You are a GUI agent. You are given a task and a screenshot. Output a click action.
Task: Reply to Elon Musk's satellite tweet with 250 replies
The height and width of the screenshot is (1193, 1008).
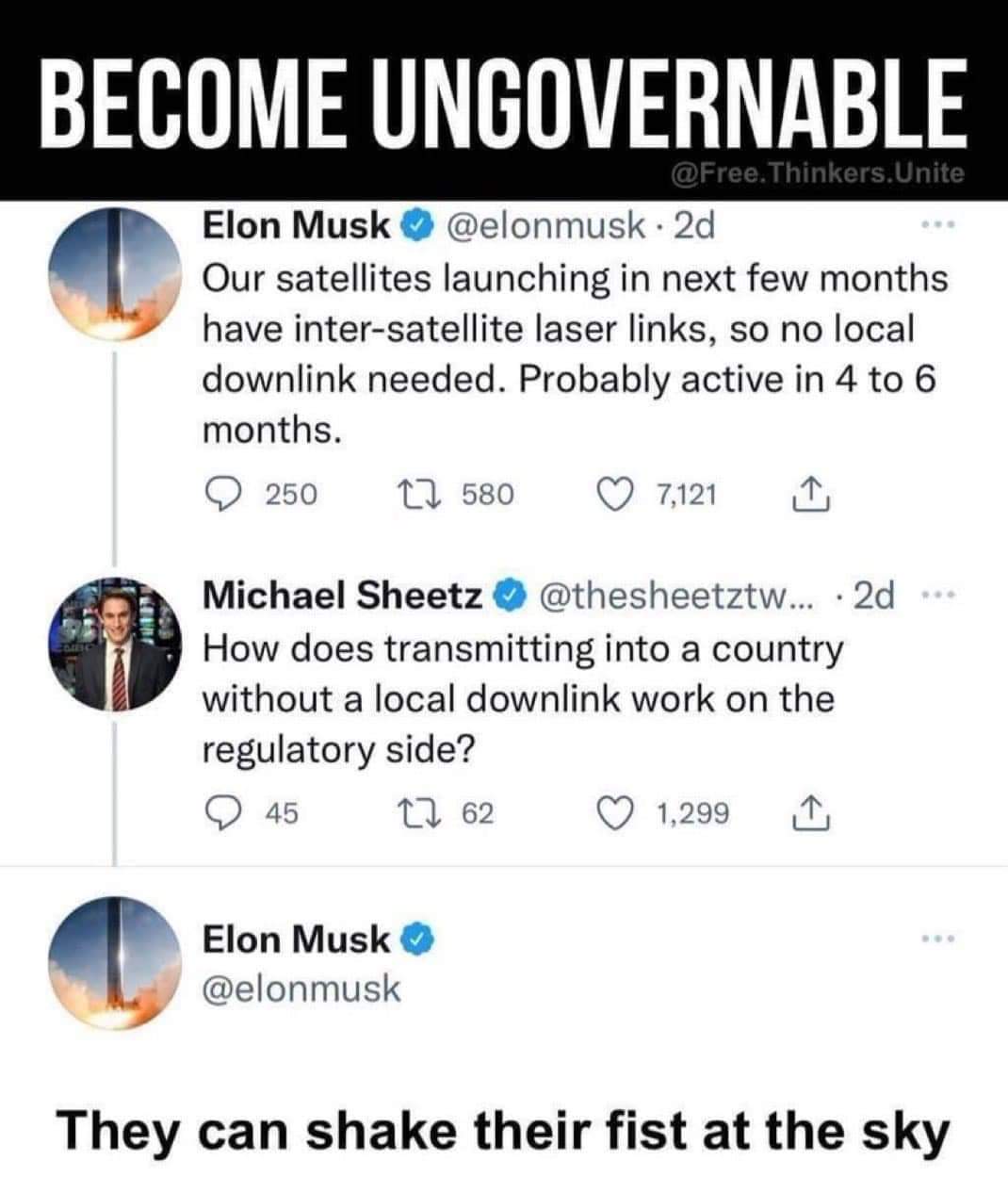tap(222, 493)
